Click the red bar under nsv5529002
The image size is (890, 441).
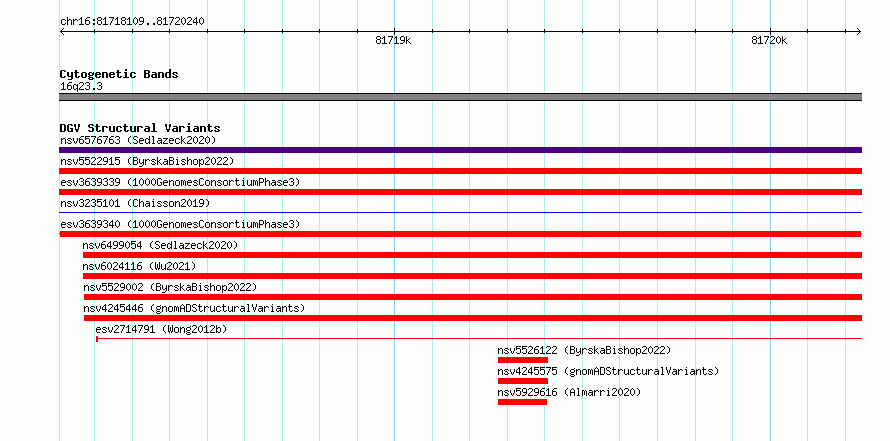tap(473, 297)
